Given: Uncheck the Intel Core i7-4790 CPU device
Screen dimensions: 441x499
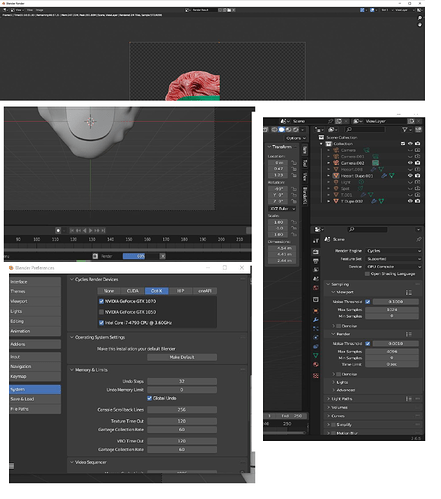Looking at the screenshot, I should tap(101, 323).
